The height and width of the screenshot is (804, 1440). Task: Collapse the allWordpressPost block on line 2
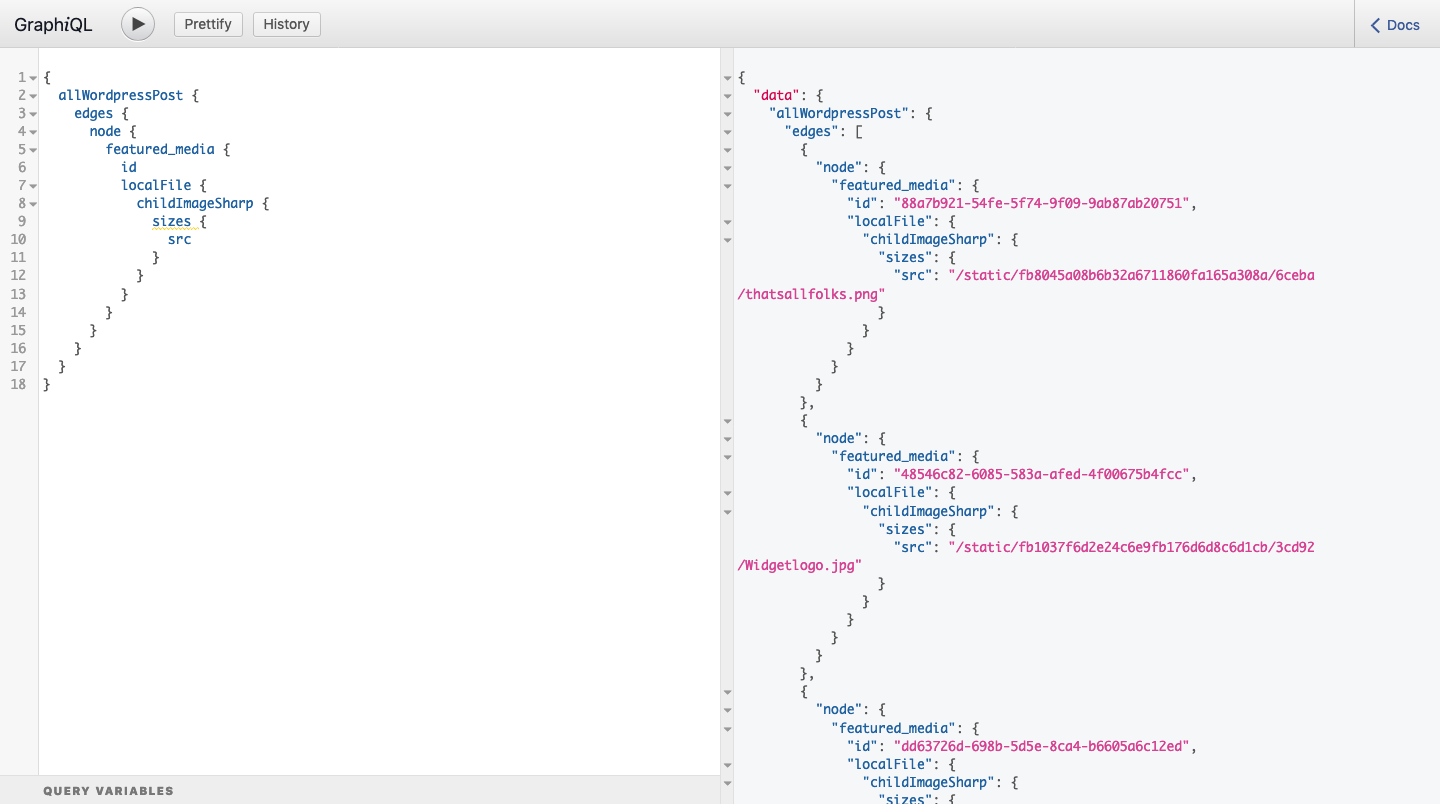coord(32,95)
